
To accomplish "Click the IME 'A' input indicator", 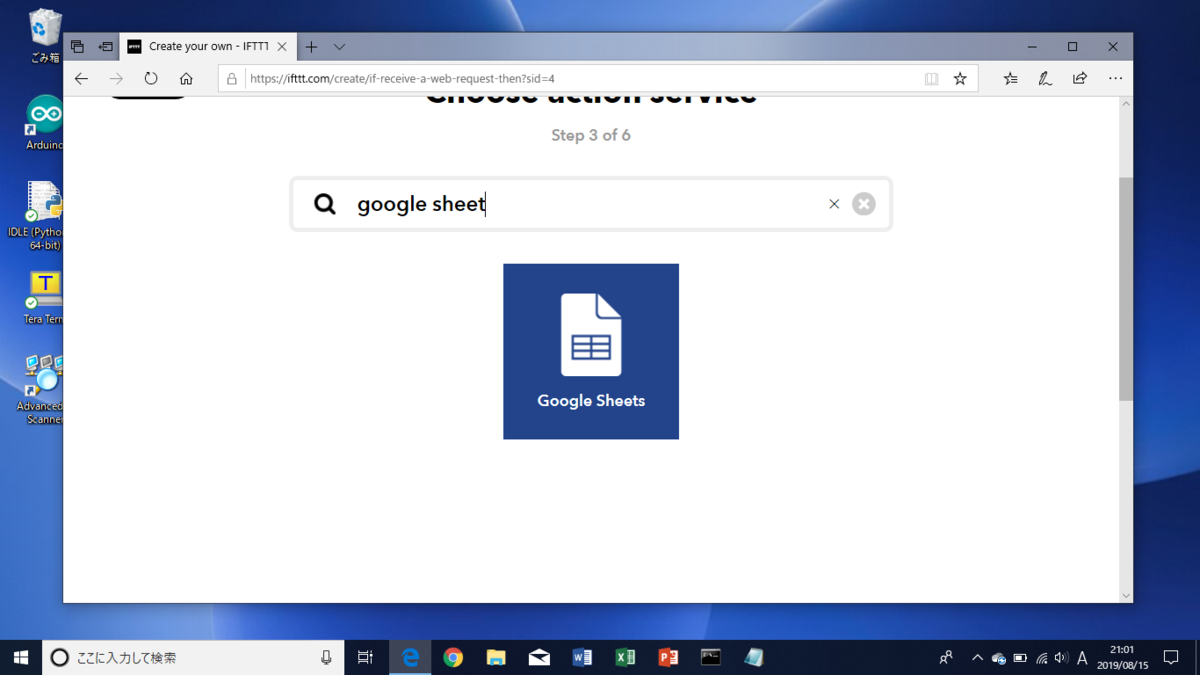I will 1082,658.
